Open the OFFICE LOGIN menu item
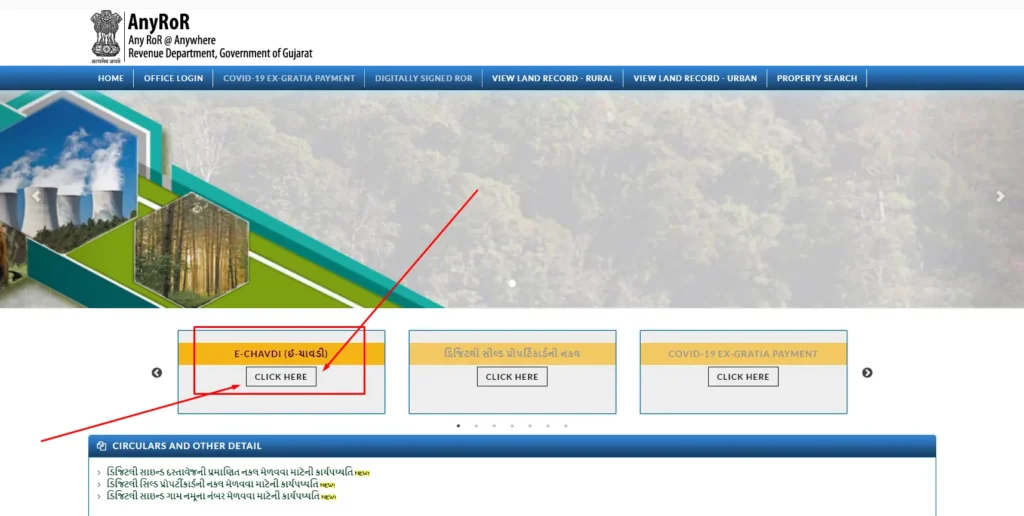1024x516 pixels. [x=173, y=78]
